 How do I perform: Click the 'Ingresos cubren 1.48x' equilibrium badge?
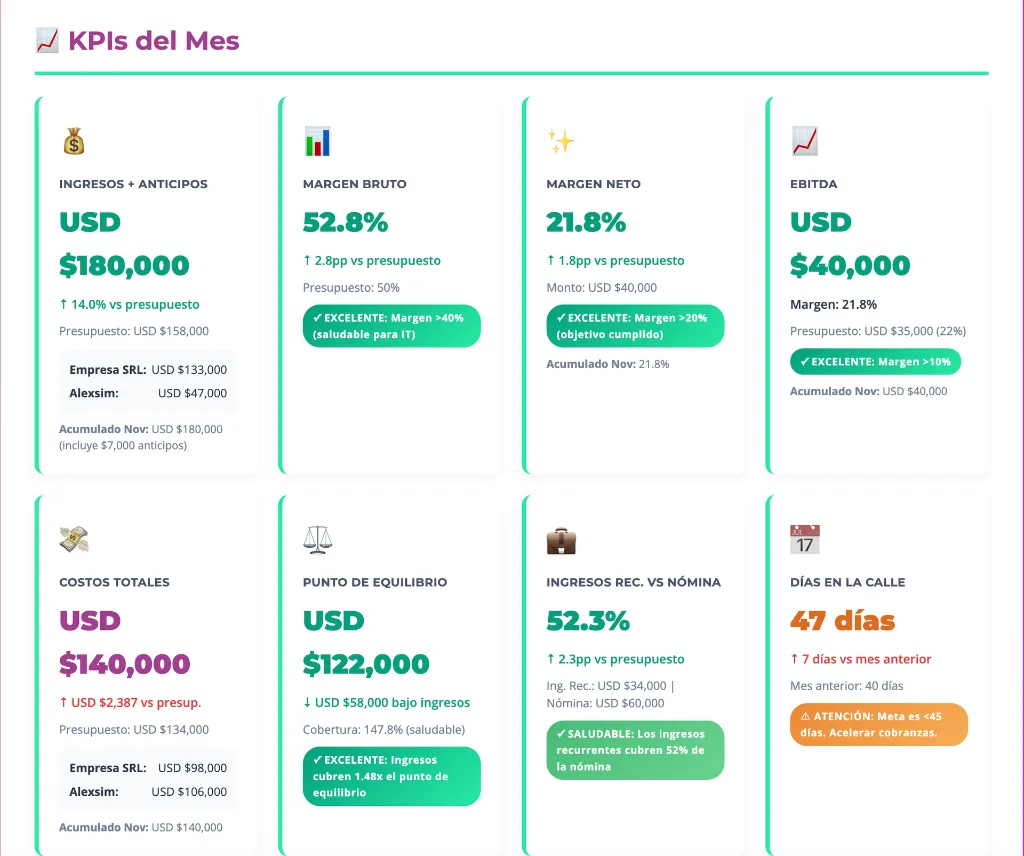pos(391,776)
